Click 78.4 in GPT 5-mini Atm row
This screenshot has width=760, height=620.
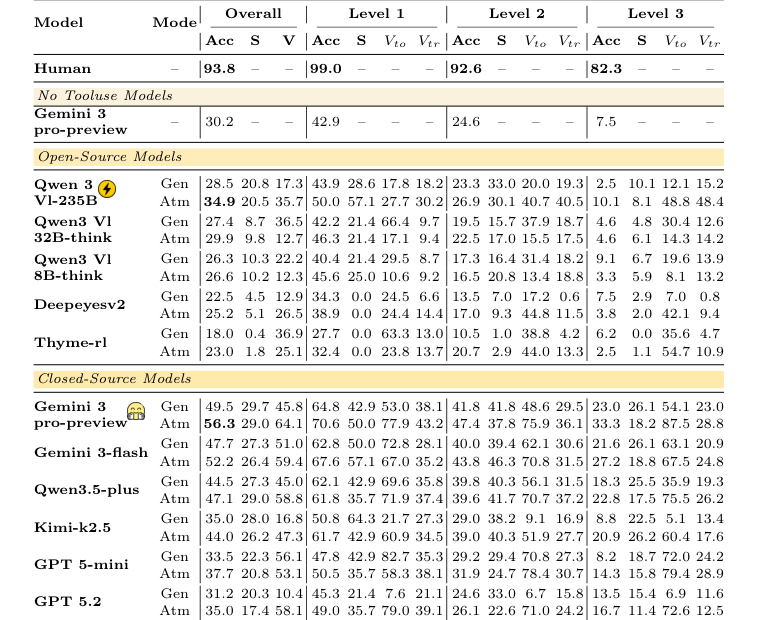535,573
